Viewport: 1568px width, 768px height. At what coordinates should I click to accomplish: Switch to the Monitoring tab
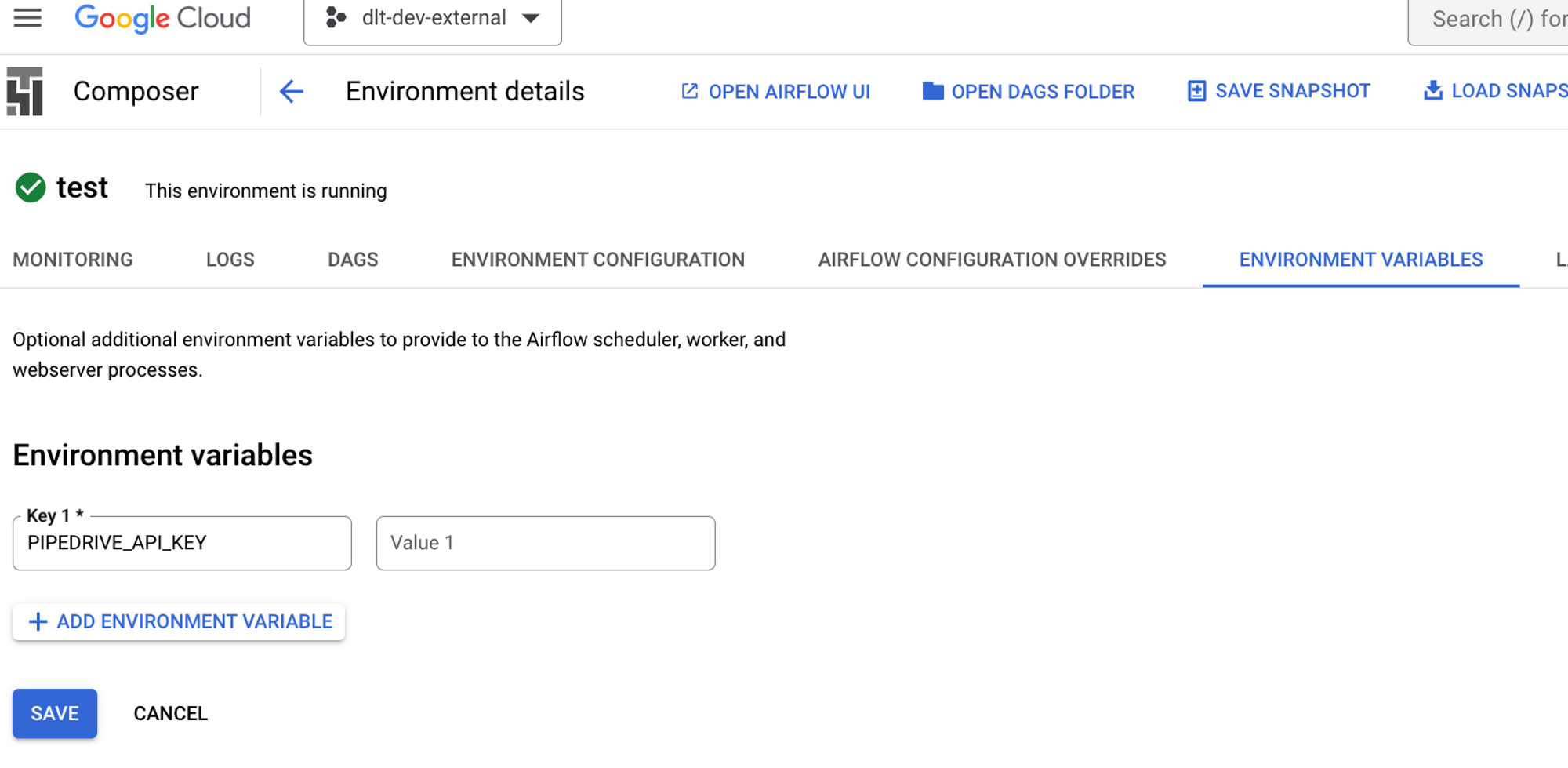pos(72,259)
